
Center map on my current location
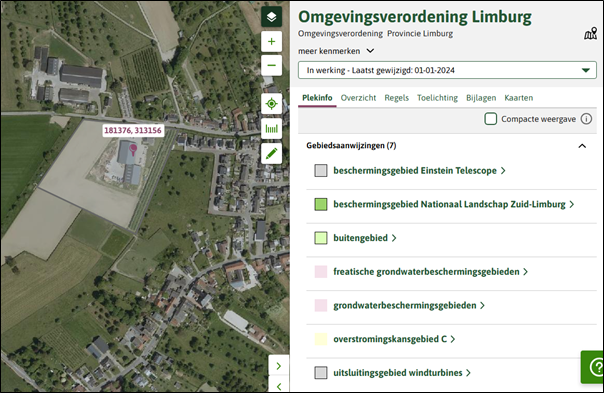tap(272, 104)
